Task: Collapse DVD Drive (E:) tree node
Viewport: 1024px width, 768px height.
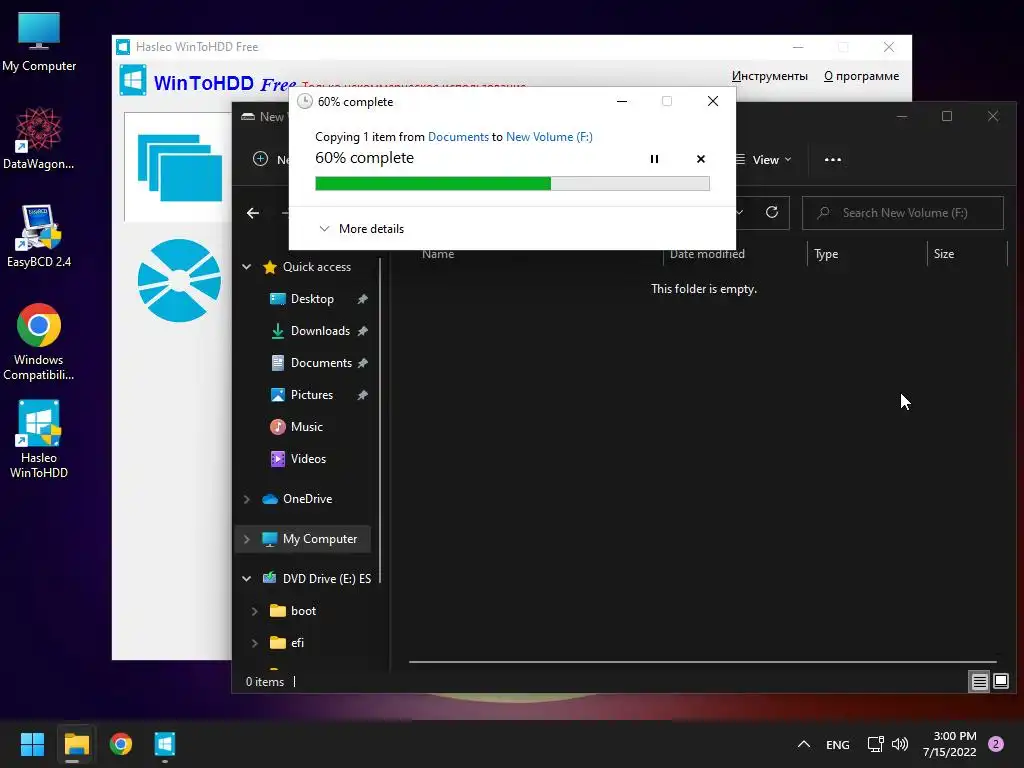Action: coord(247,579)
